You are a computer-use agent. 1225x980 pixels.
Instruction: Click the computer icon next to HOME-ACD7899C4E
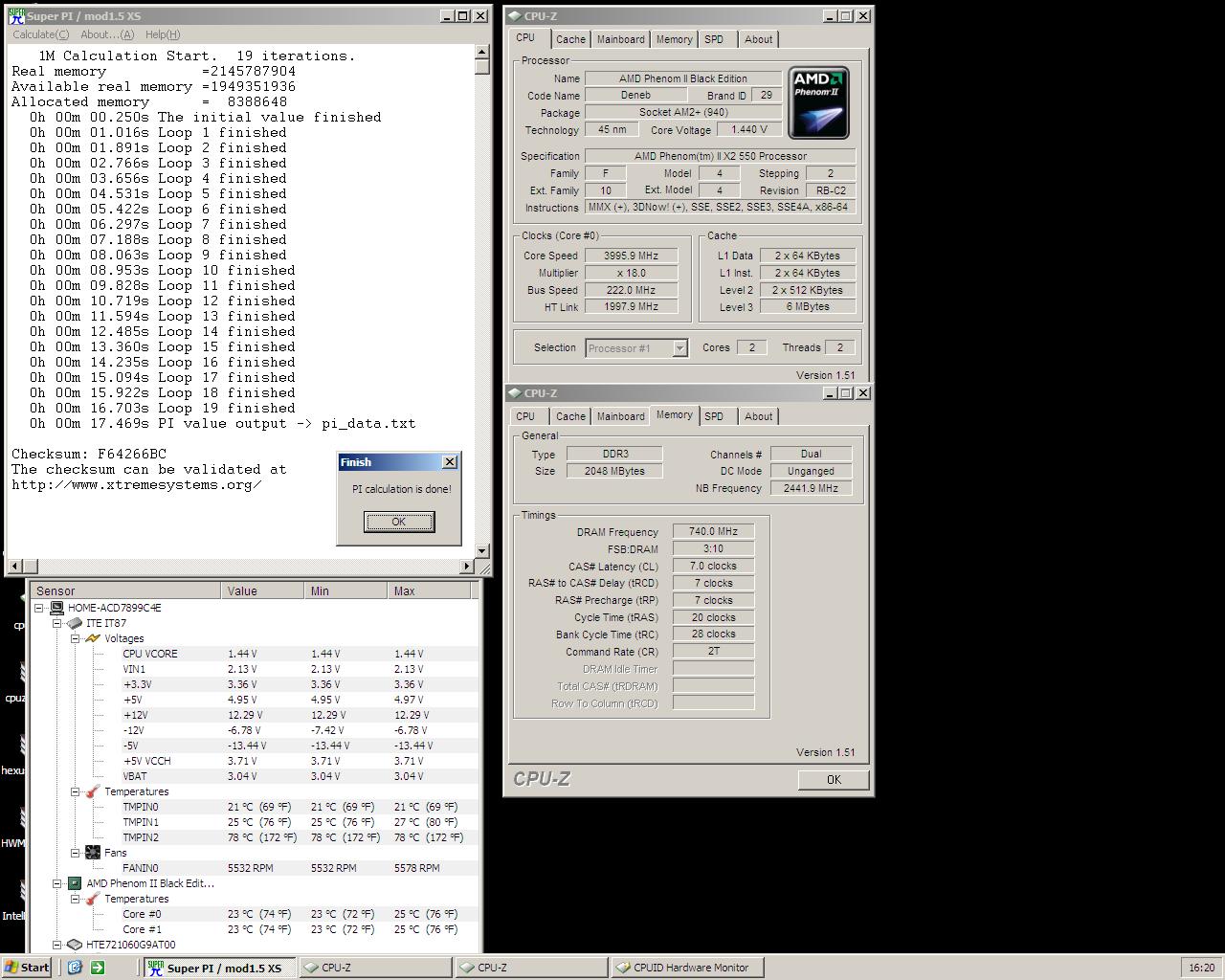(57, 608)
